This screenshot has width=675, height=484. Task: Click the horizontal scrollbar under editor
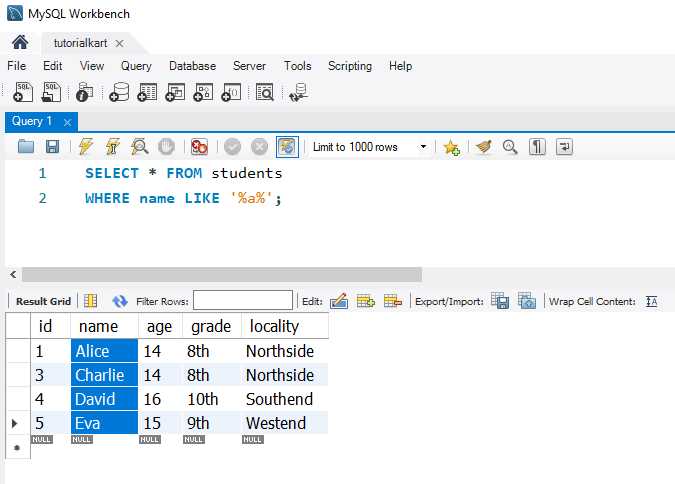221,274
